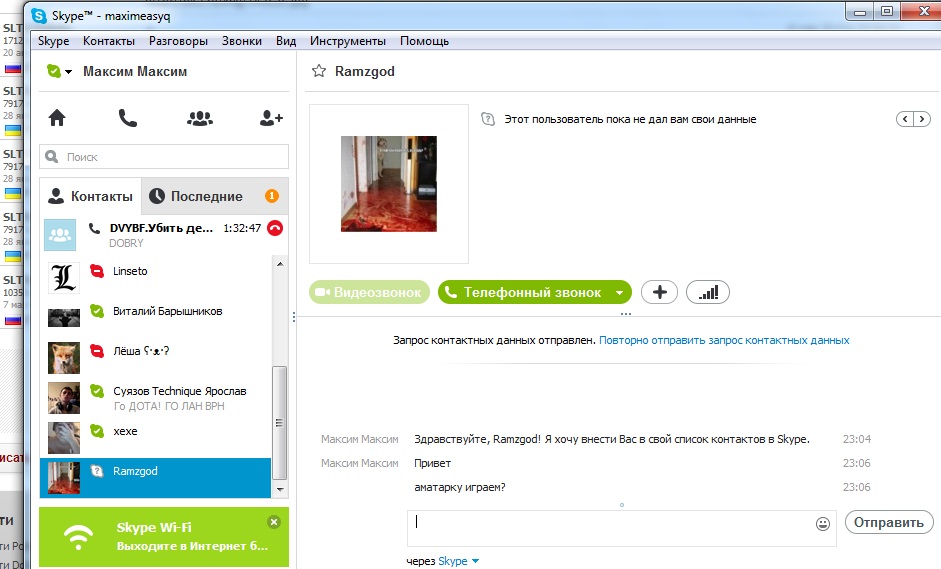Click the contact list scrollbar thumb
Screen dimensions: 941x569
(279, 423)
